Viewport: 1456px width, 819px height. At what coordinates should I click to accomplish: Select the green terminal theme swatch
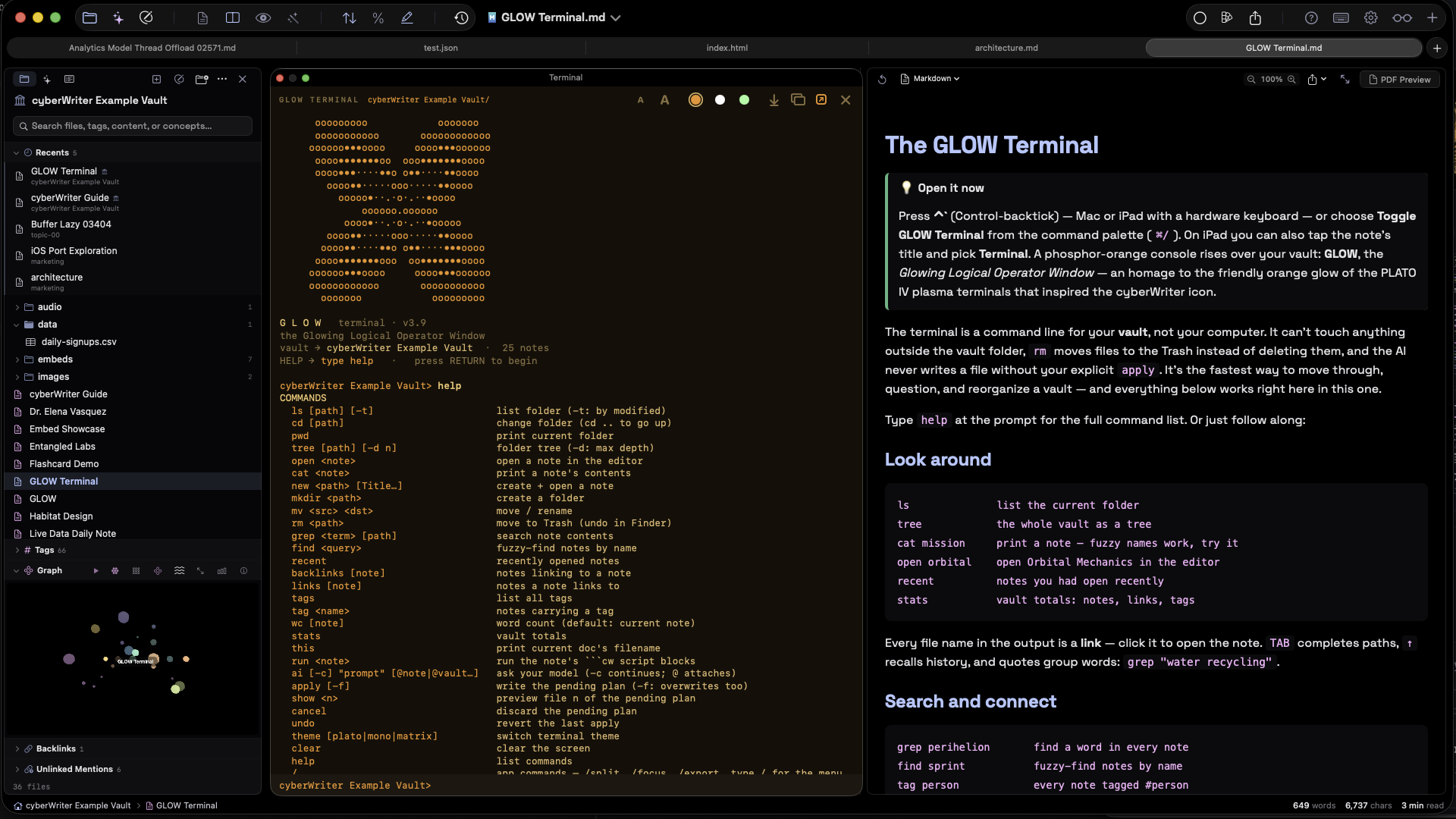pyautogui.click(x=744, y=100)
